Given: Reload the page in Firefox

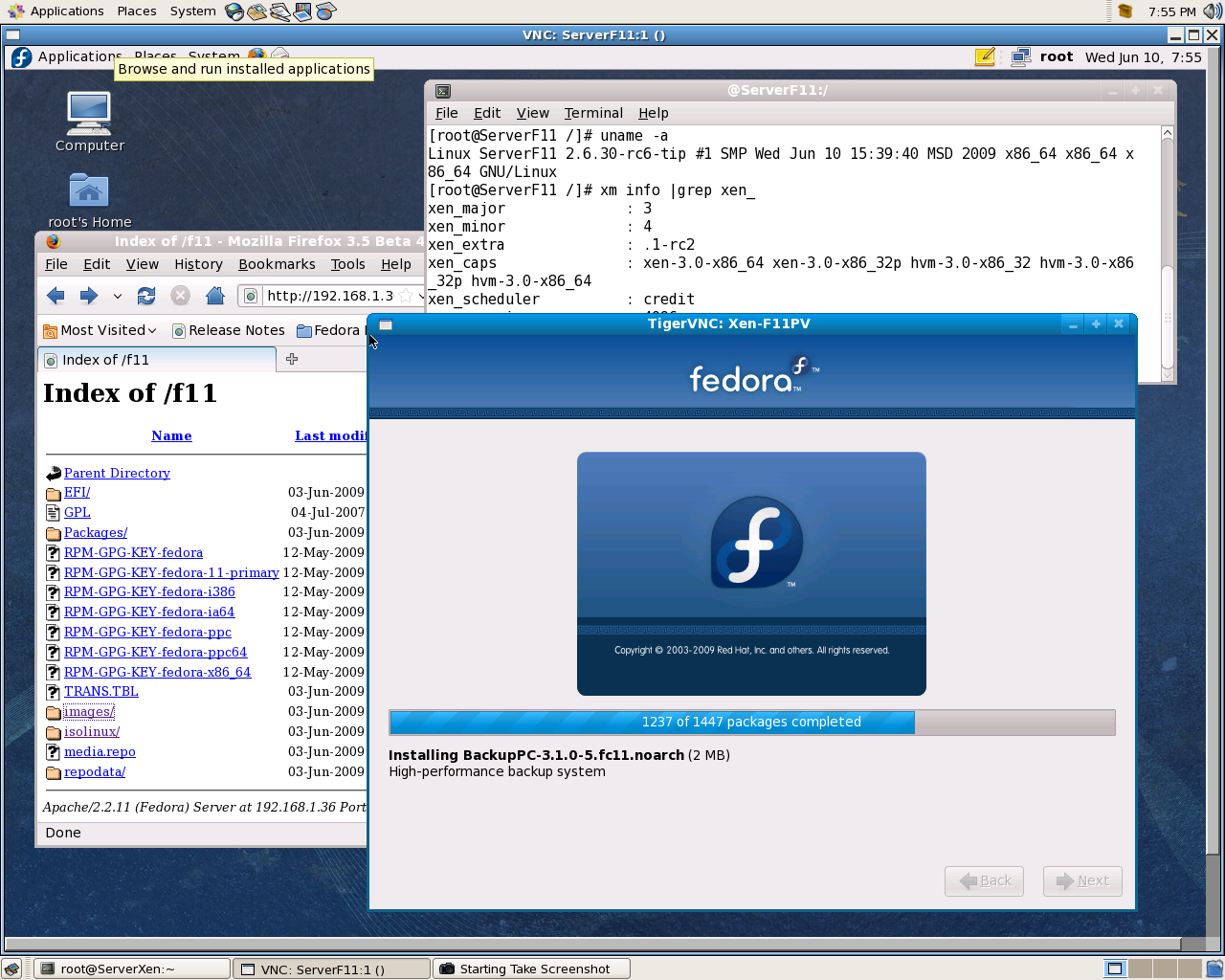Looking at the screenshot, I should (146, 296).
